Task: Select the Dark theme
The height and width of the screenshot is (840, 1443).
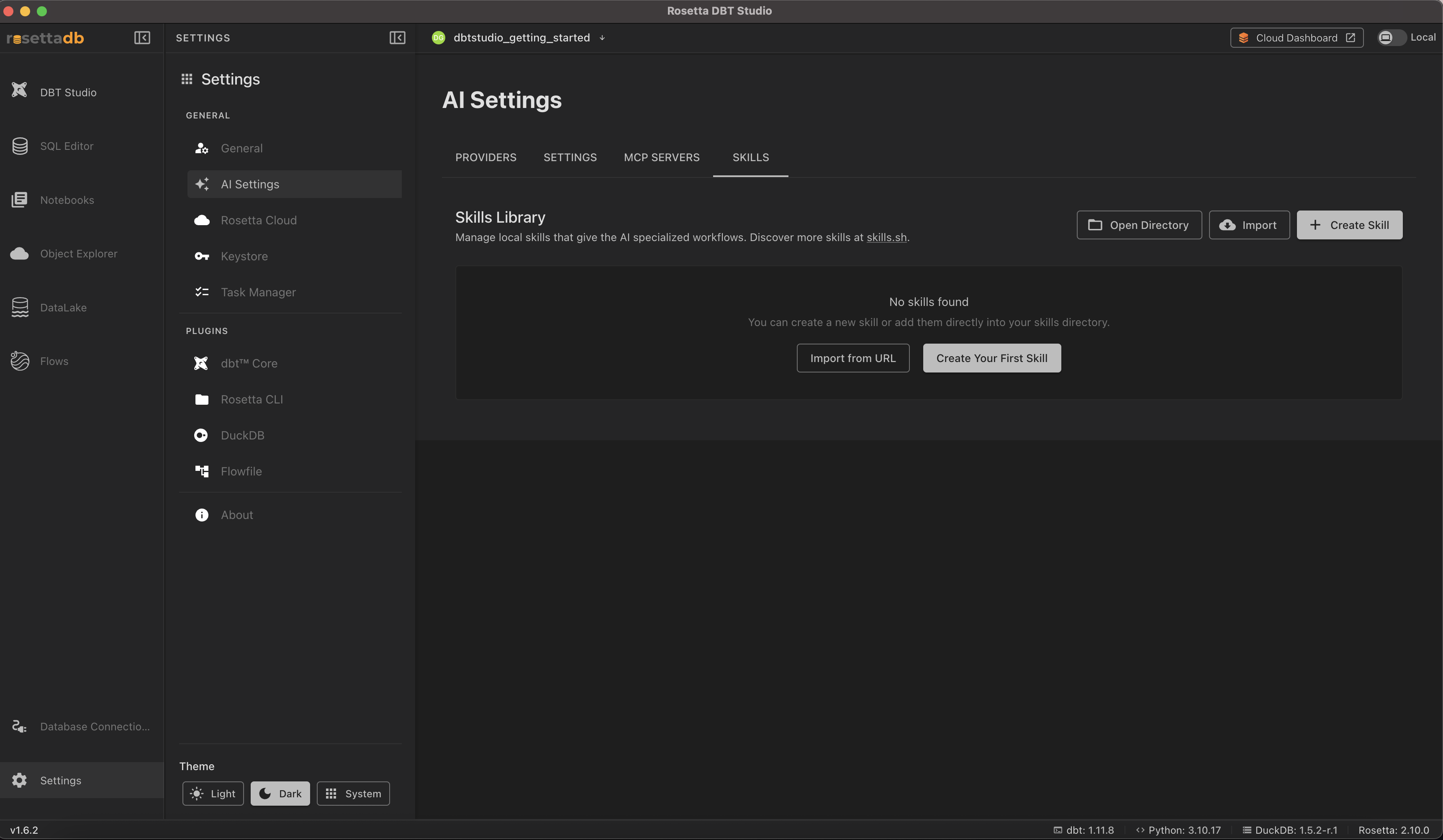Action: (280, 794)
